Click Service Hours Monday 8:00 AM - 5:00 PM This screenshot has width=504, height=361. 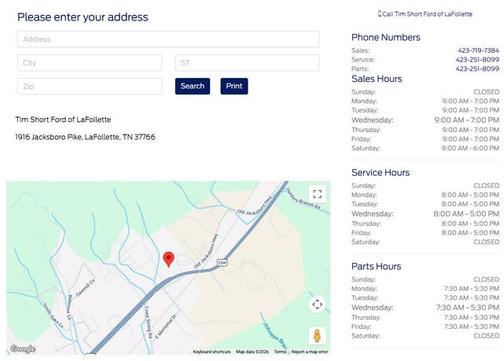[425, 195]
